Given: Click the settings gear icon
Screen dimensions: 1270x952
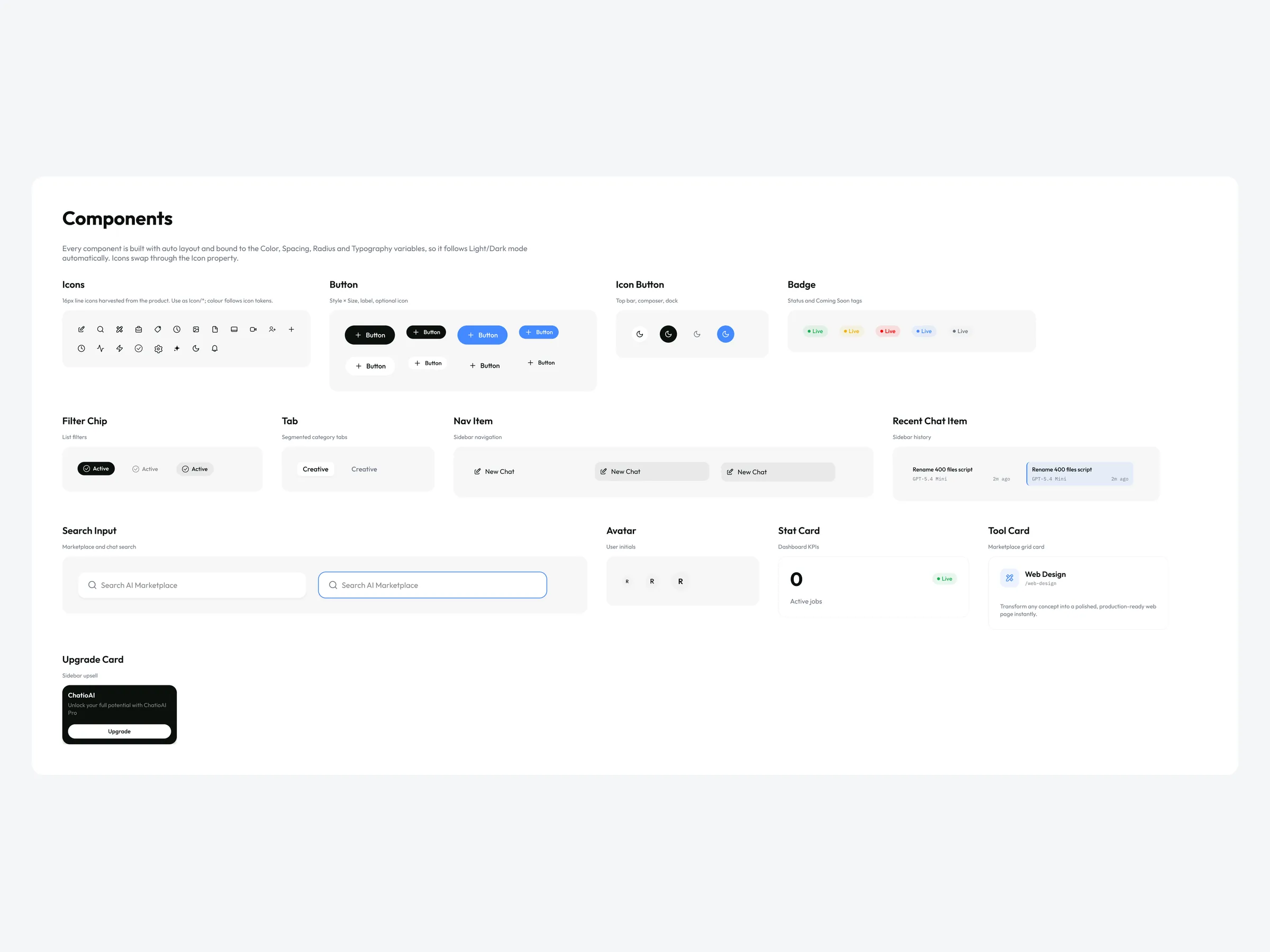Looking at the screenshot, I should click(x=158, y=349).
